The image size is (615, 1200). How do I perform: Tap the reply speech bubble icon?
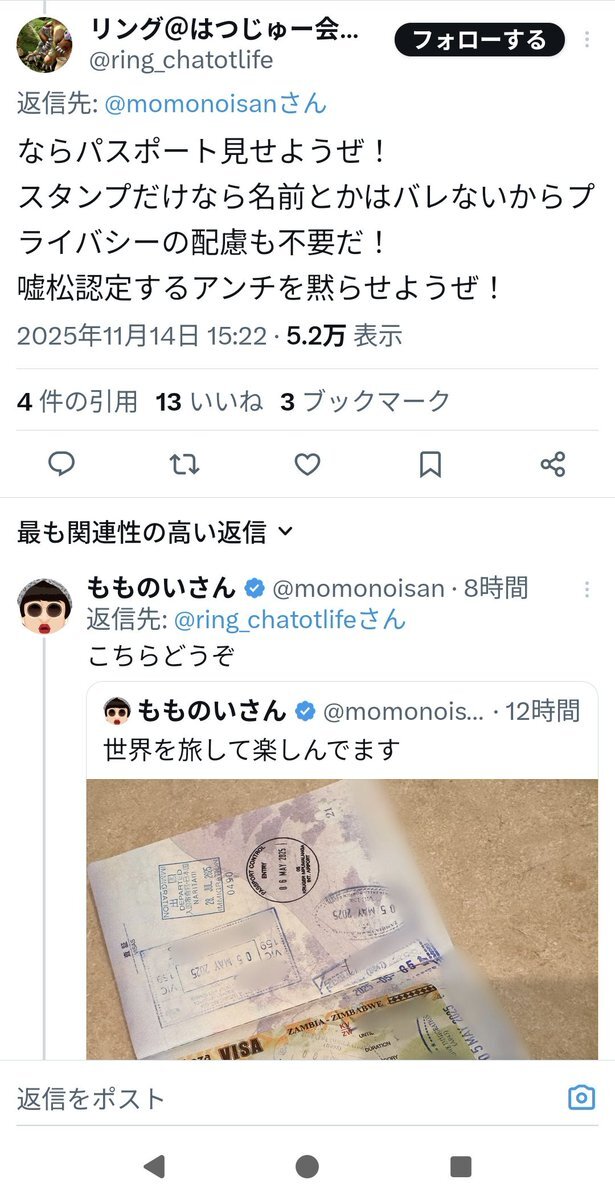62,464
